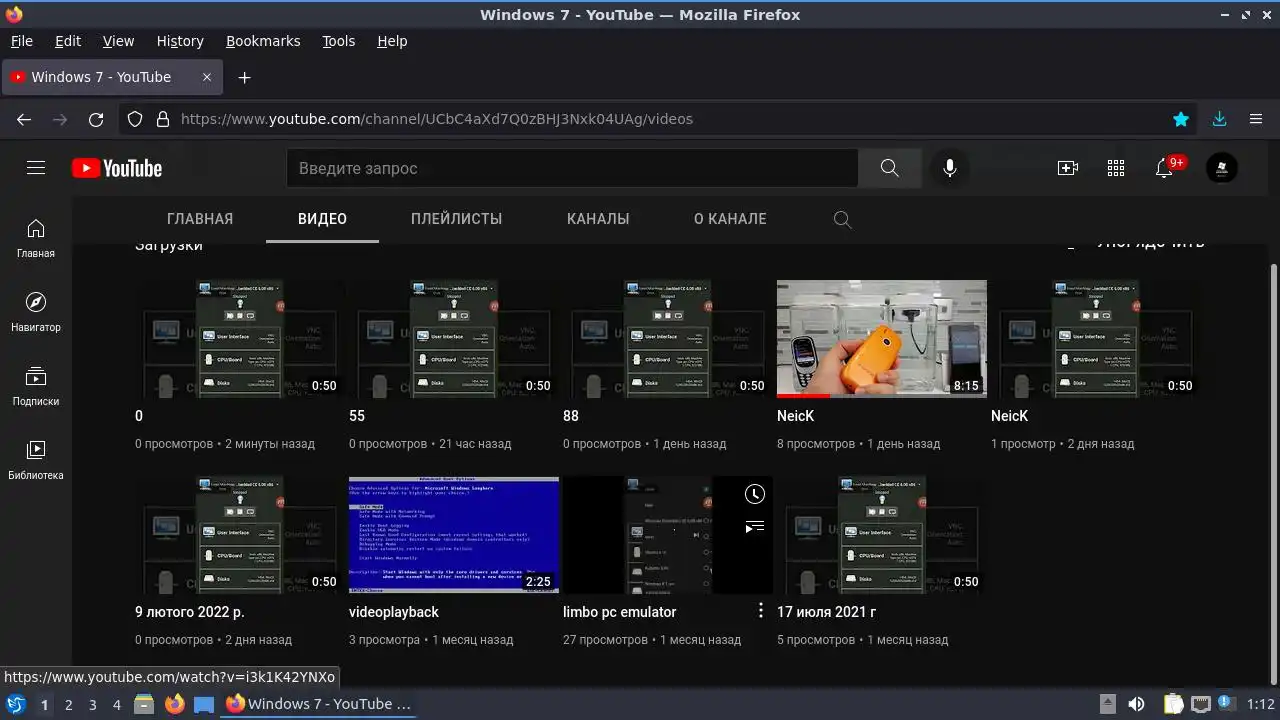Show site info via the padlock icon
The image size is (1280, 720).
[163, 119]
